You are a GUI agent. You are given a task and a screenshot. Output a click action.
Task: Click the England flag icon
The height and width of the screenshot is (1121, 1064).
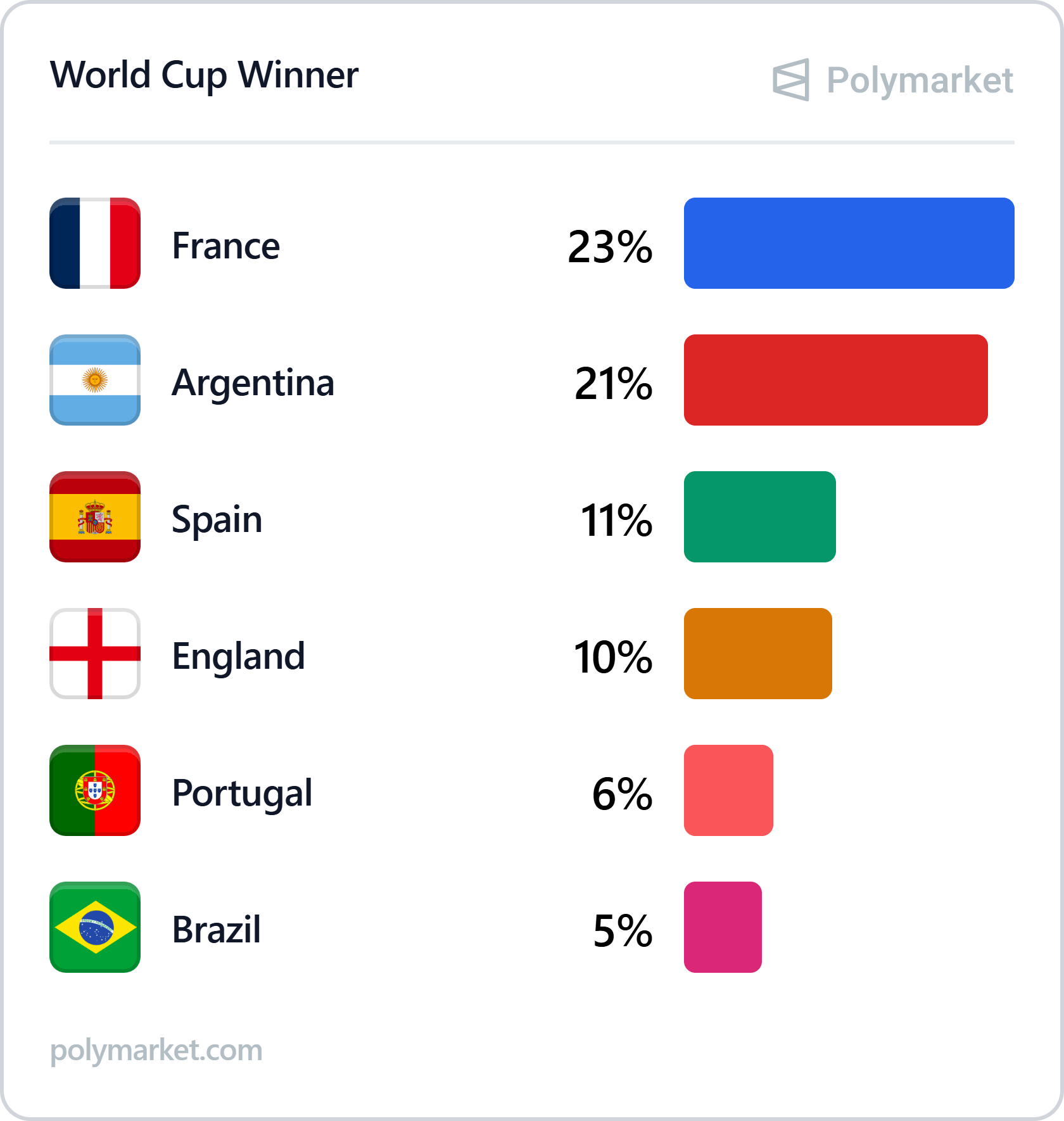tap(95, 654)
